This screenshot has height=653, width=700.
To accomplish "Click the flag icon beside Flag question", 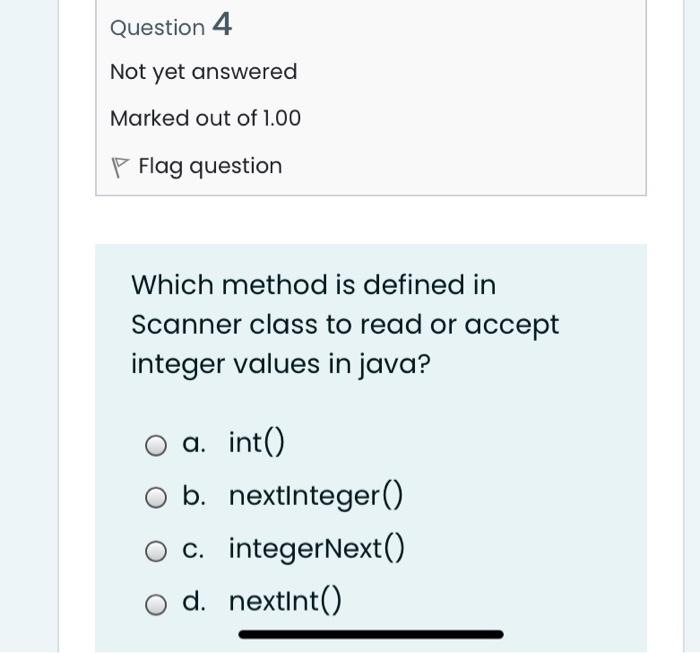I will tap(120, 167).
